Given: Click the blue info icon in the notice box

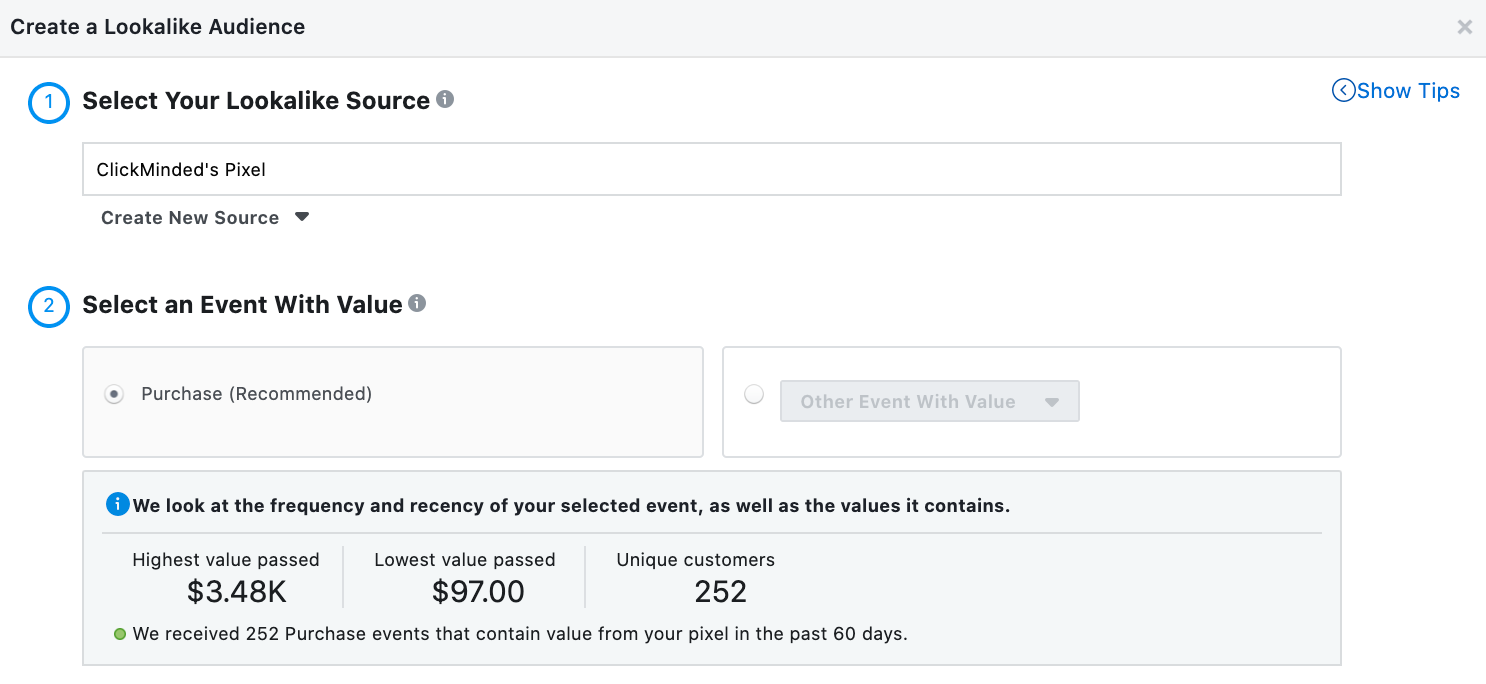Looking at the screenshot, I should coord(117,504).
